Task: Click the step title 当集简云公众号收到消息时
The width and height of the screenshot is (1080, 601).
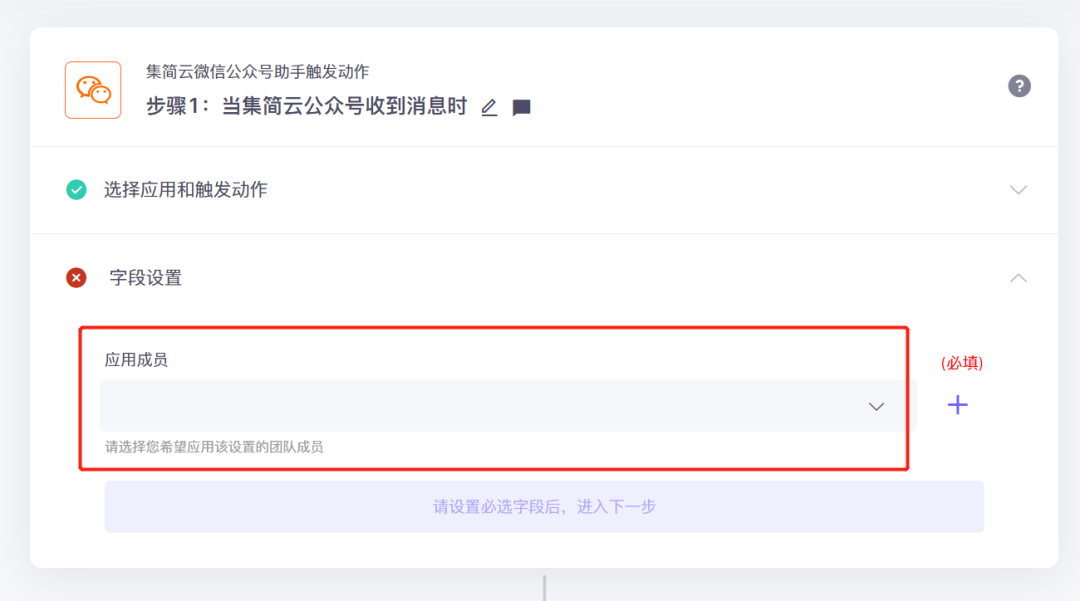Action: [x=344, y=106]
